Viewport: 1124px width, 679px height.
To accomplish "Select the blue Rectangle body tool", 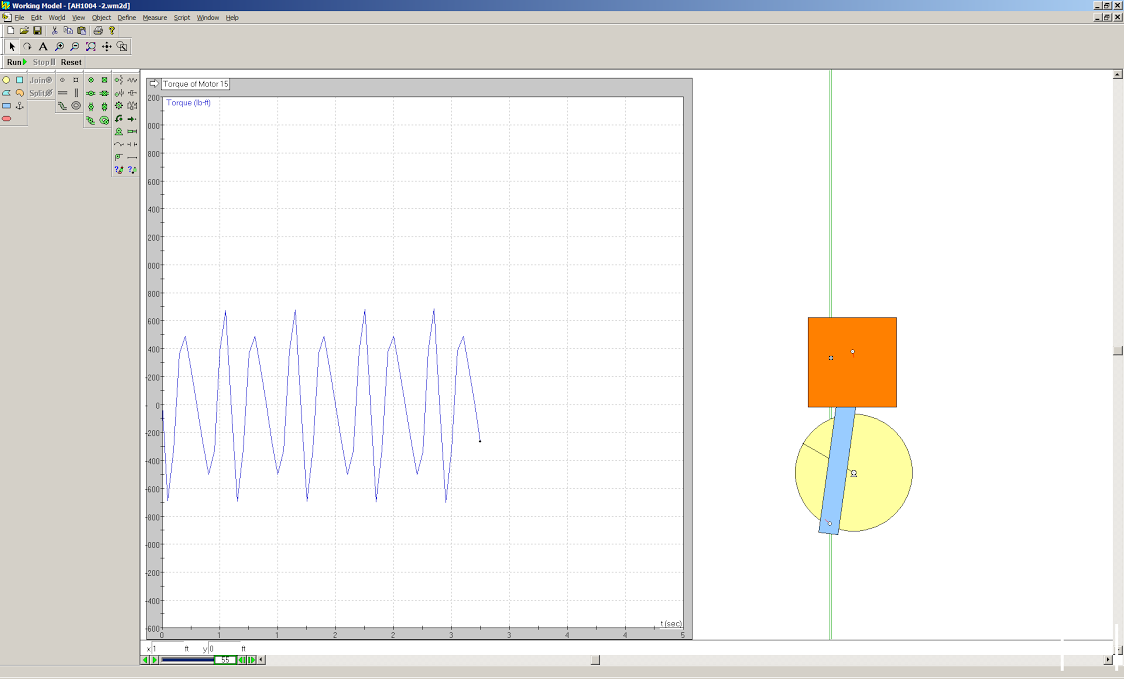I will pos(6,106).
